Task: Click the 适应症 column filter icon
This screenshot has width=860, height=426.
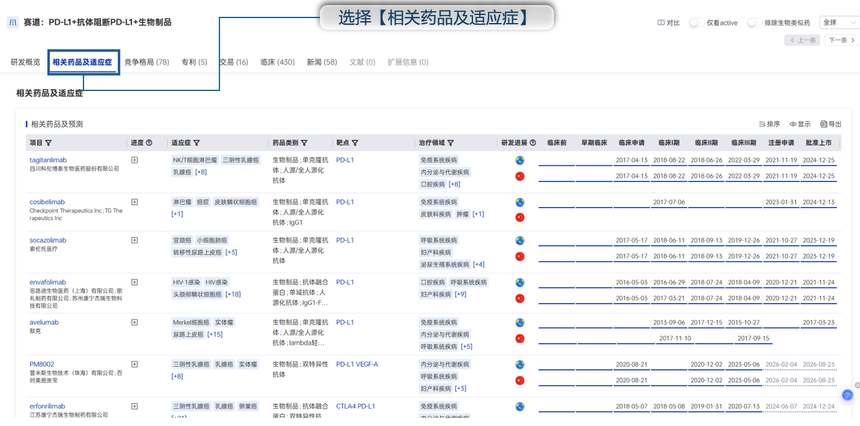Action: (x=196, y=143)
